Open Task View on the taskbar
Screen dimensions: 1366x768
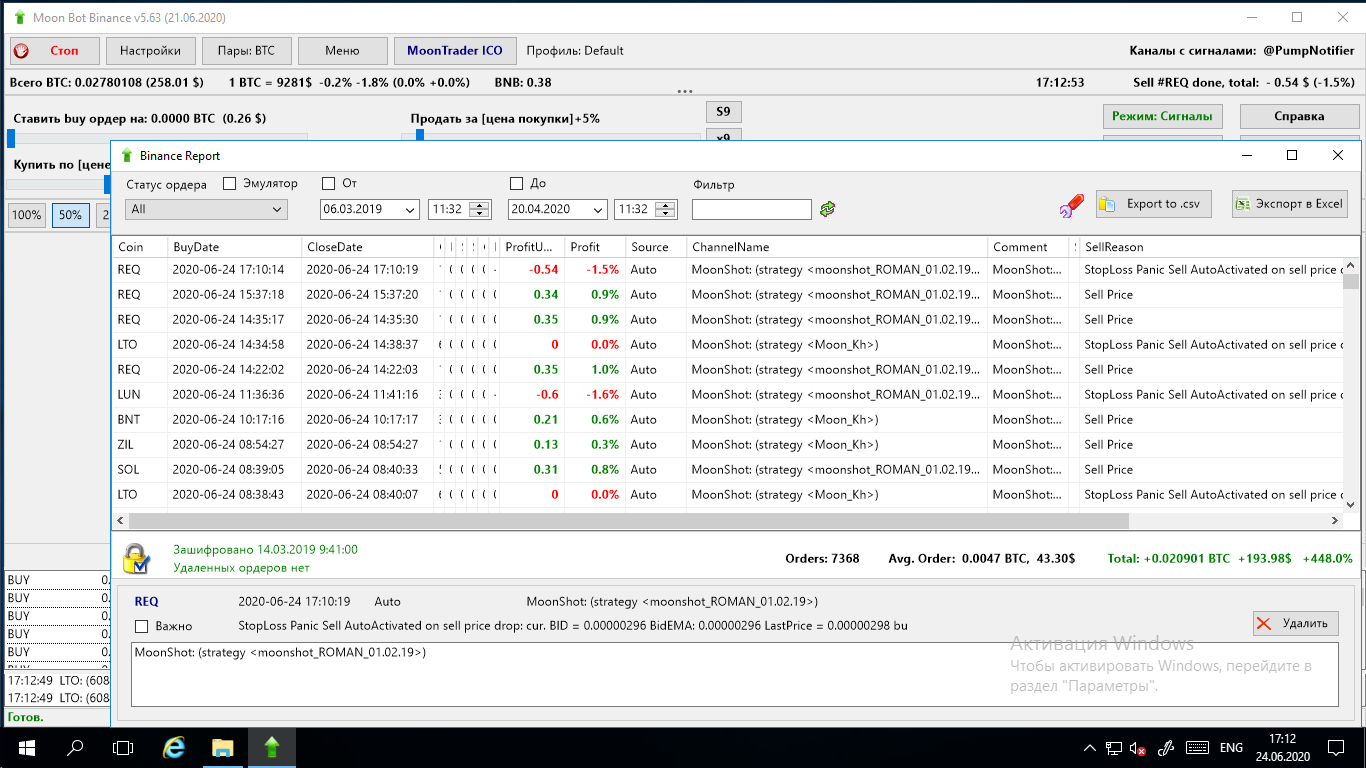coord(123,747)
